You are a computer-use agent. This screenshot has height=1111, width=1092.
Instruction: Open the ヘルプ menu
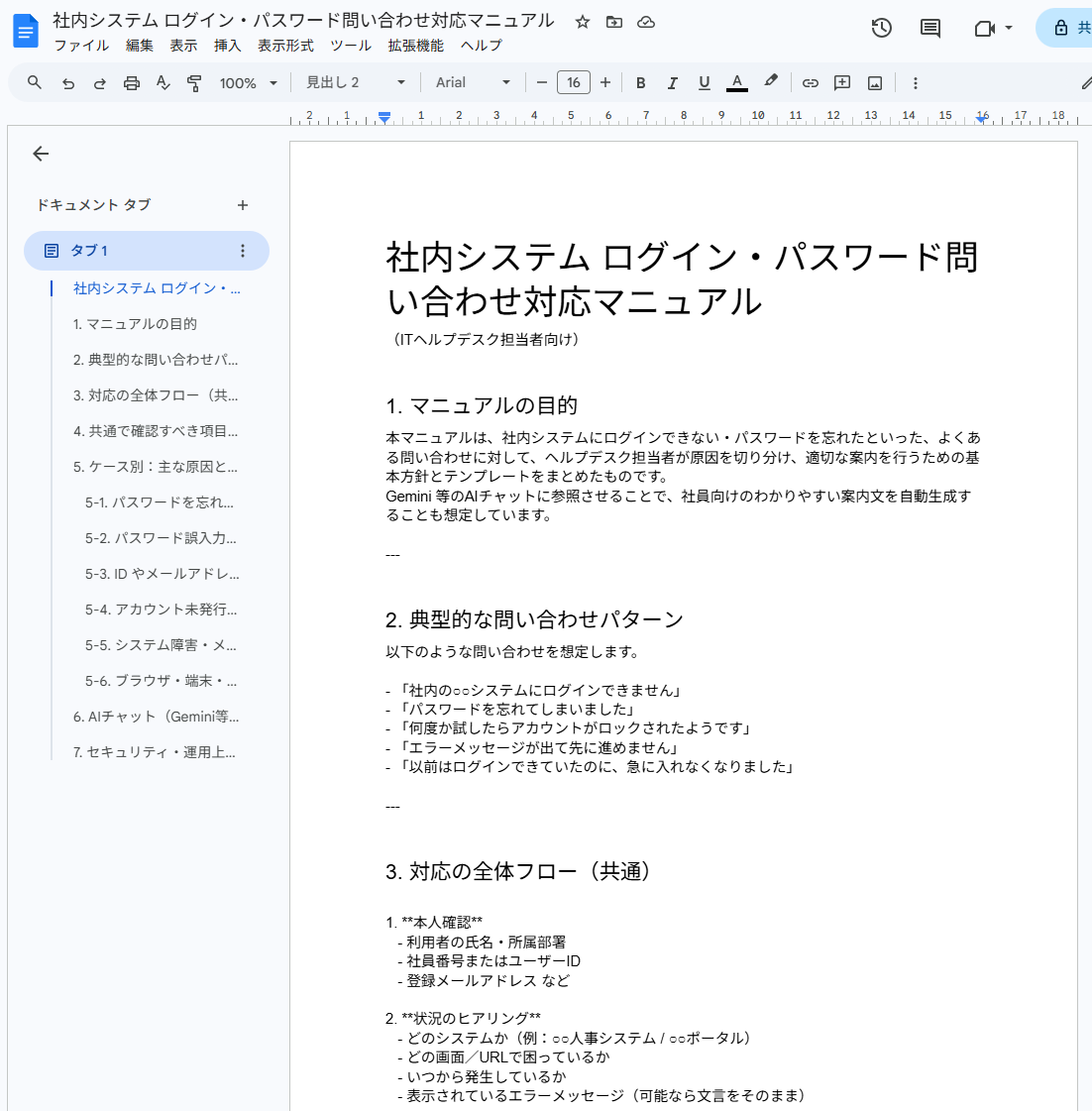click(482, 46)
